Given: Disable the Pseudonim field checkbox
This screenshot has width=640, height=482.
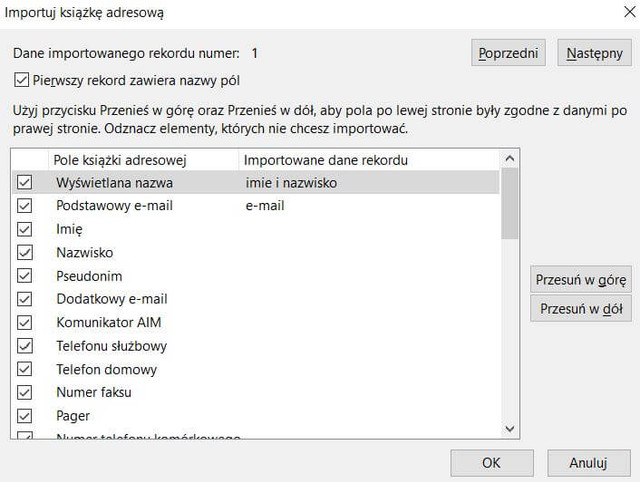Looking at the screenshot, I should (24, 275).
